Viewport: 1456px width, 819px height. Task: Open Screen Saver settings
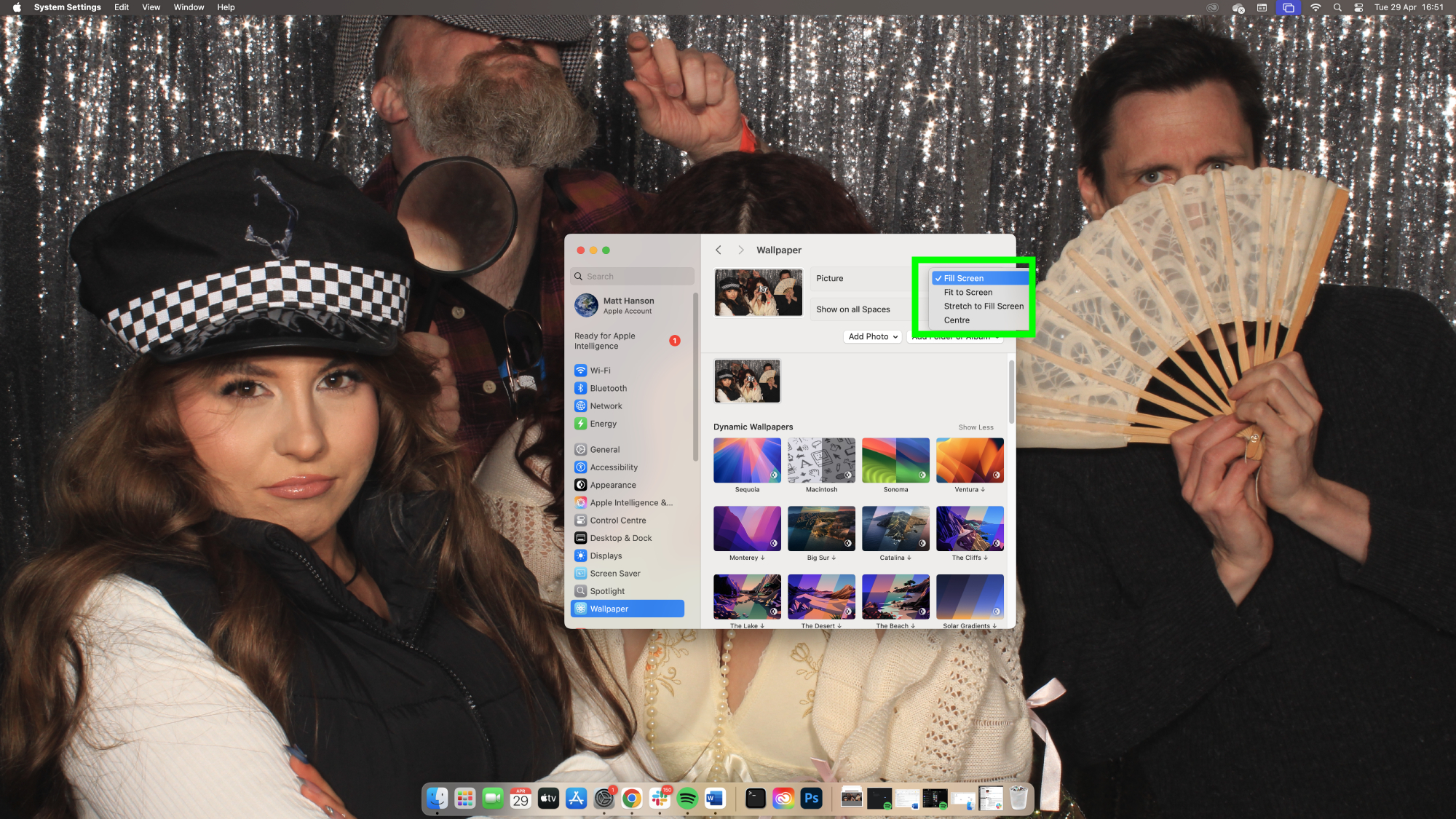(x=614, y=574)
